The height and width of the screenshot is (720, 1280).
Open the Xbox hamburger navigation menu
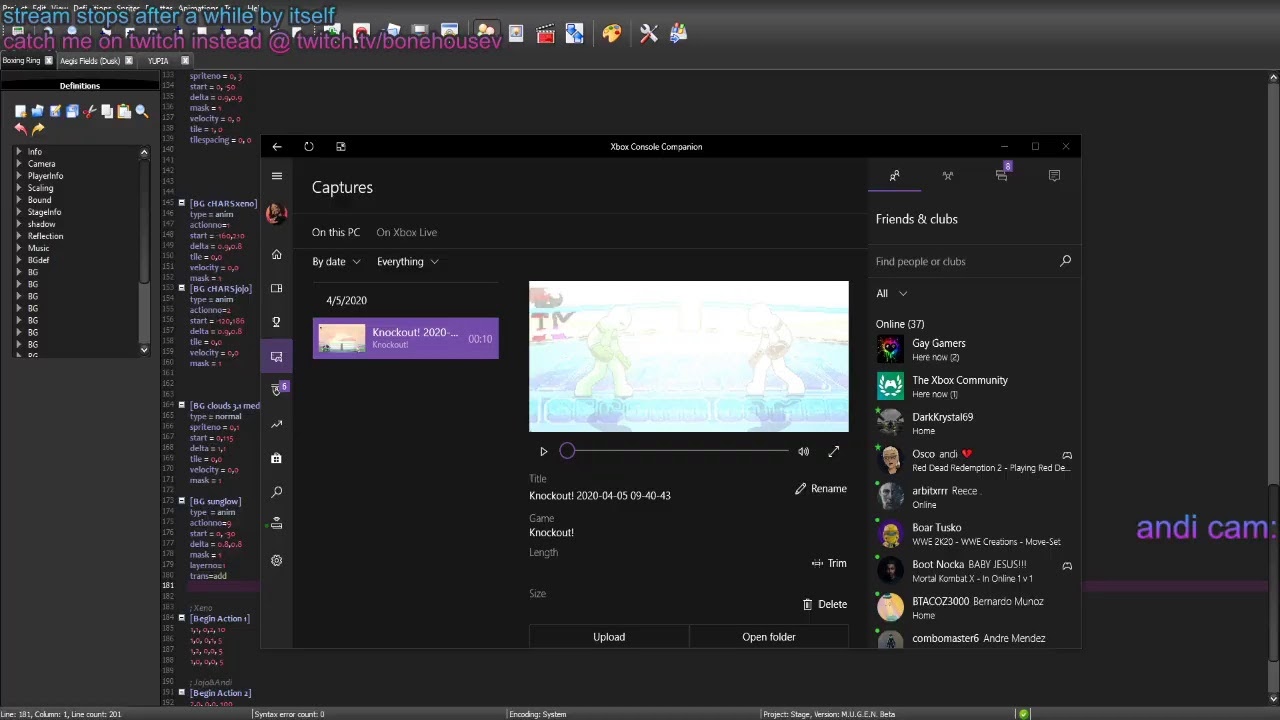[277, 176]
